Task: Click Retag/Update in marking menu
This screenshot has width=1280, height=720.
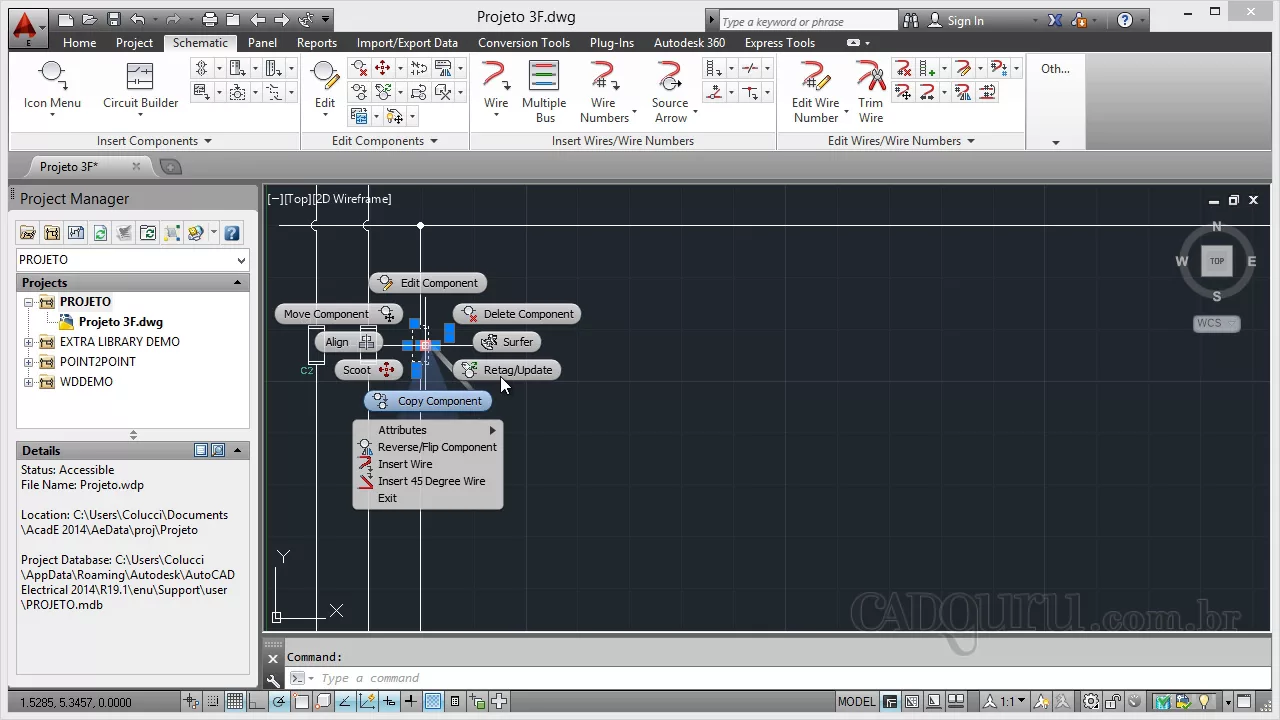Action: tap(508, 370)
